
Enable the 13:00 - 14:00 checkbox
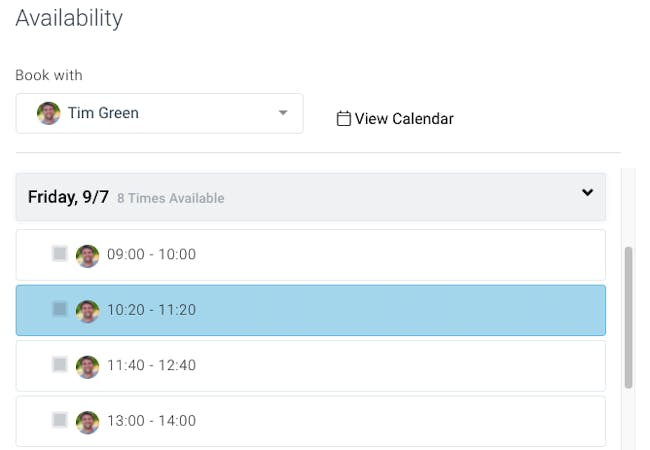tap(60, 420)
